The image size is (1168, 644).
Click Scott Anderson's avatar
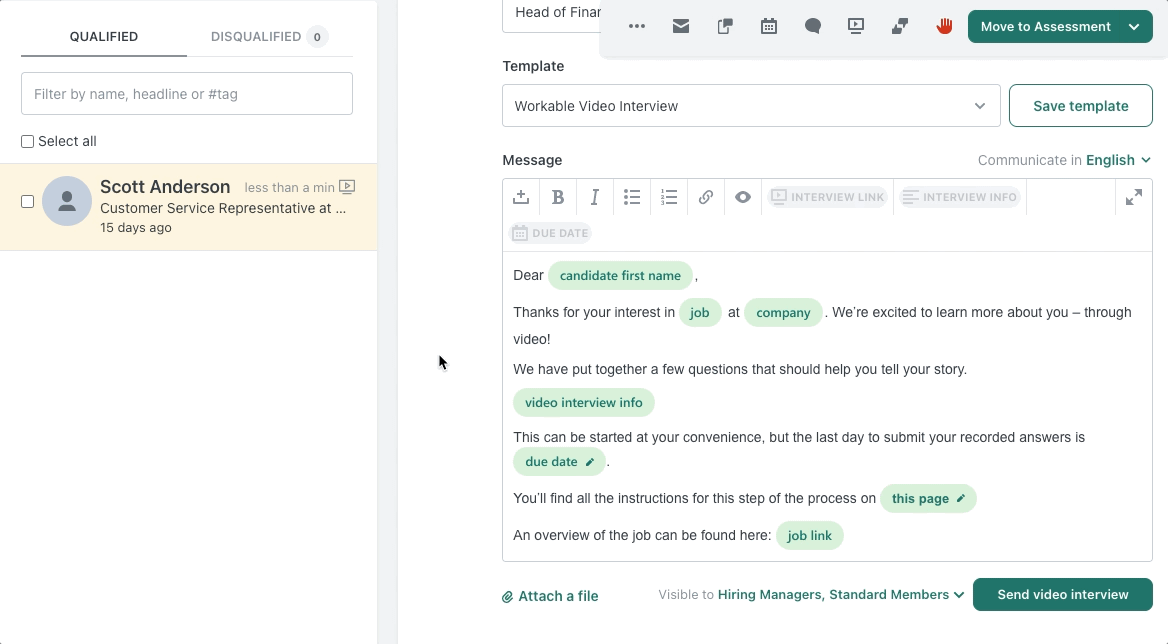[x=67, y=201]
